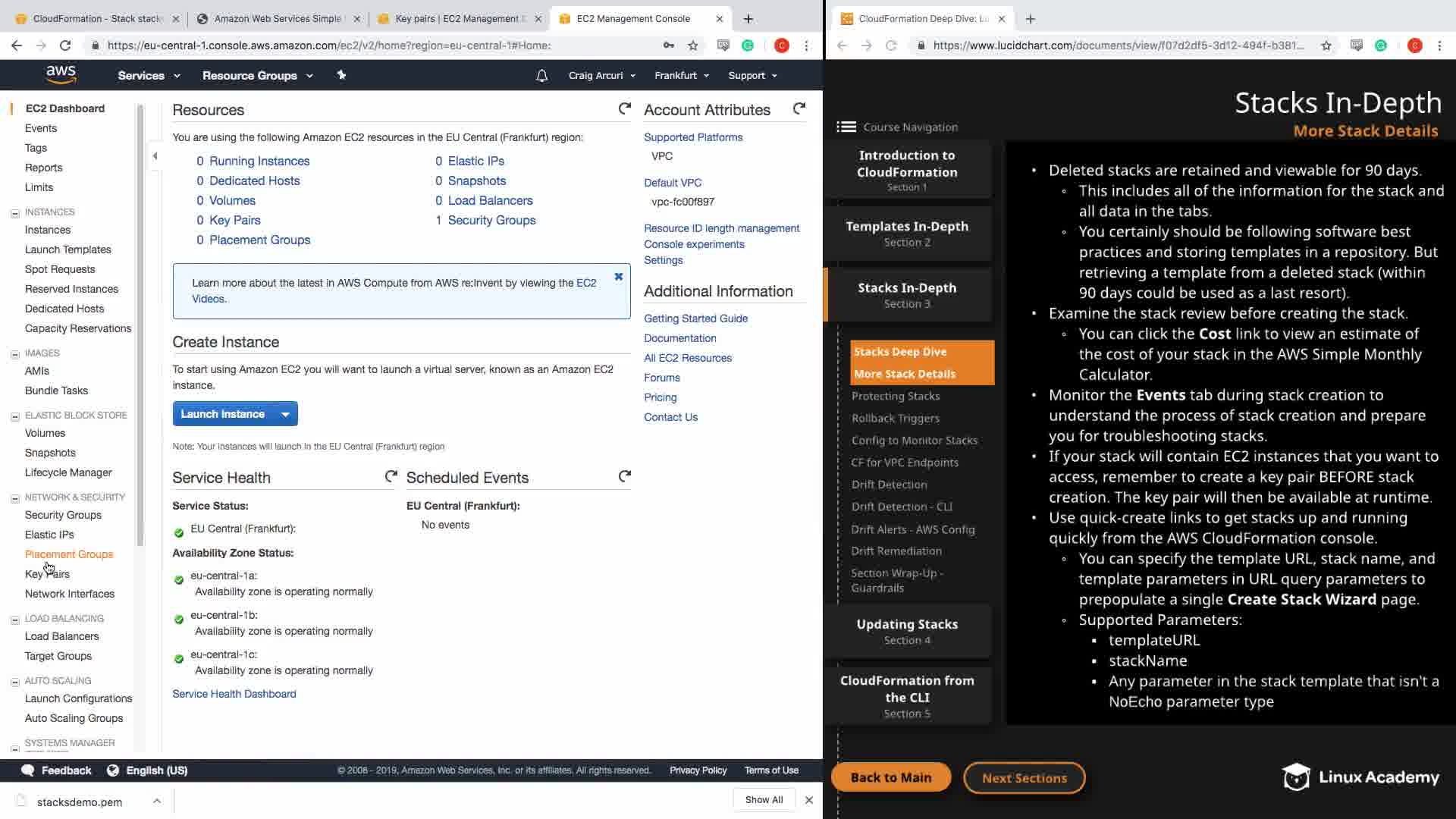The height and width of the screenshot is (819, 1456).
Task: Refresh Scheduled Events
Action: pyautogui.click(x=624, y=477)
